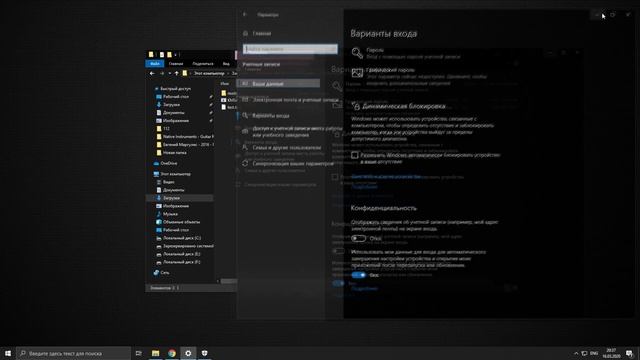Open the Native Instruments folder
Screen dimensions: 640x360
[188, 137]
